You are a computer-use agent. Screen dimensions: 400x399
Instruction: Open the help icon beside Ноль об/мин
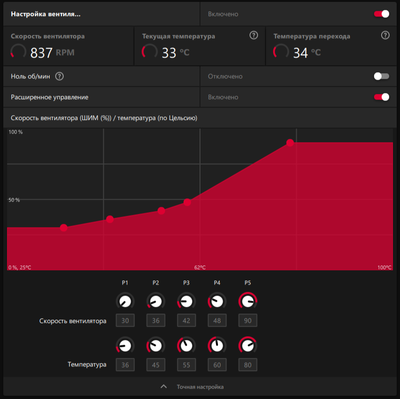(x=59, y=76)
